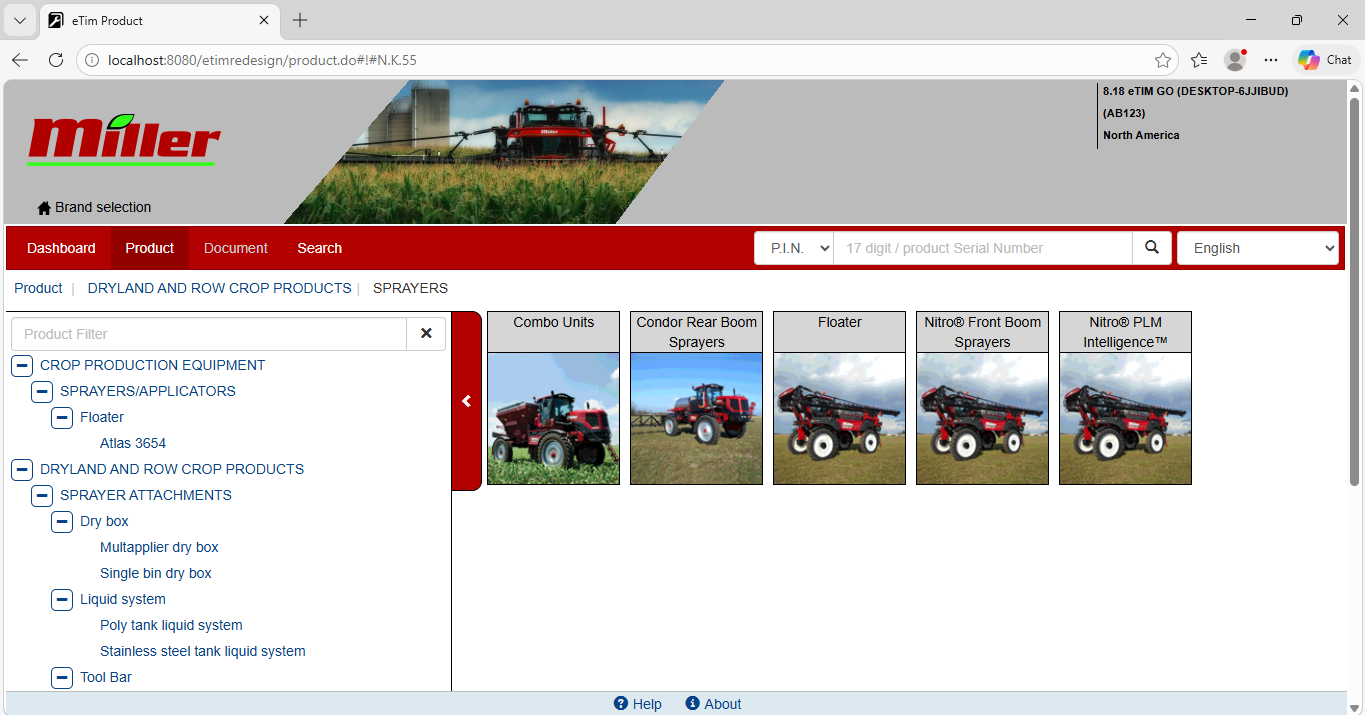
Task: Close the eTim Product tab
Action: (x=264, y=20)
